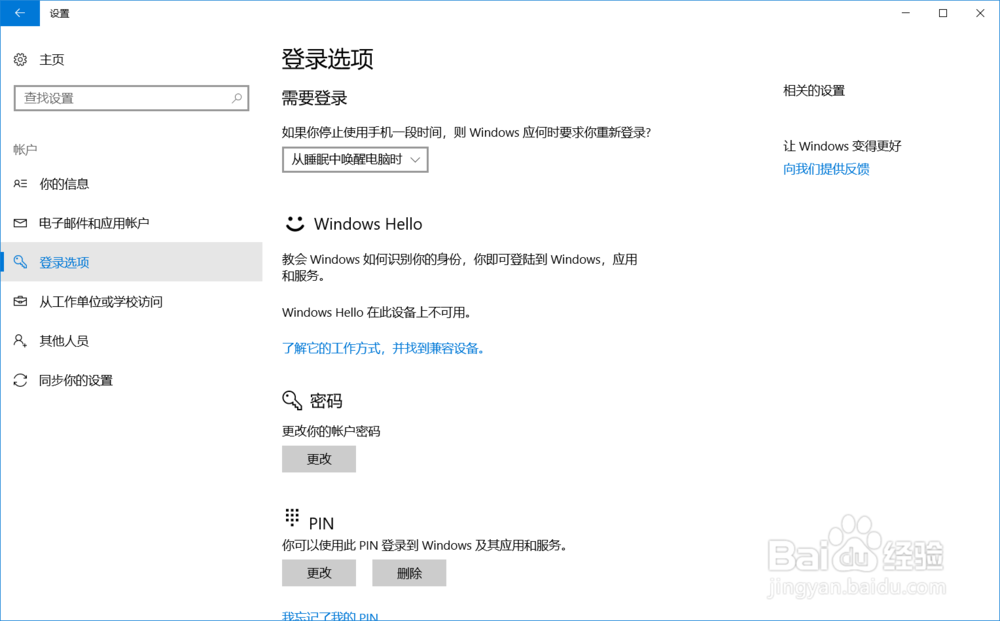This screenshot has width=1000, height=621.
Task: Click the sync arrows icon
Action: 20,381
